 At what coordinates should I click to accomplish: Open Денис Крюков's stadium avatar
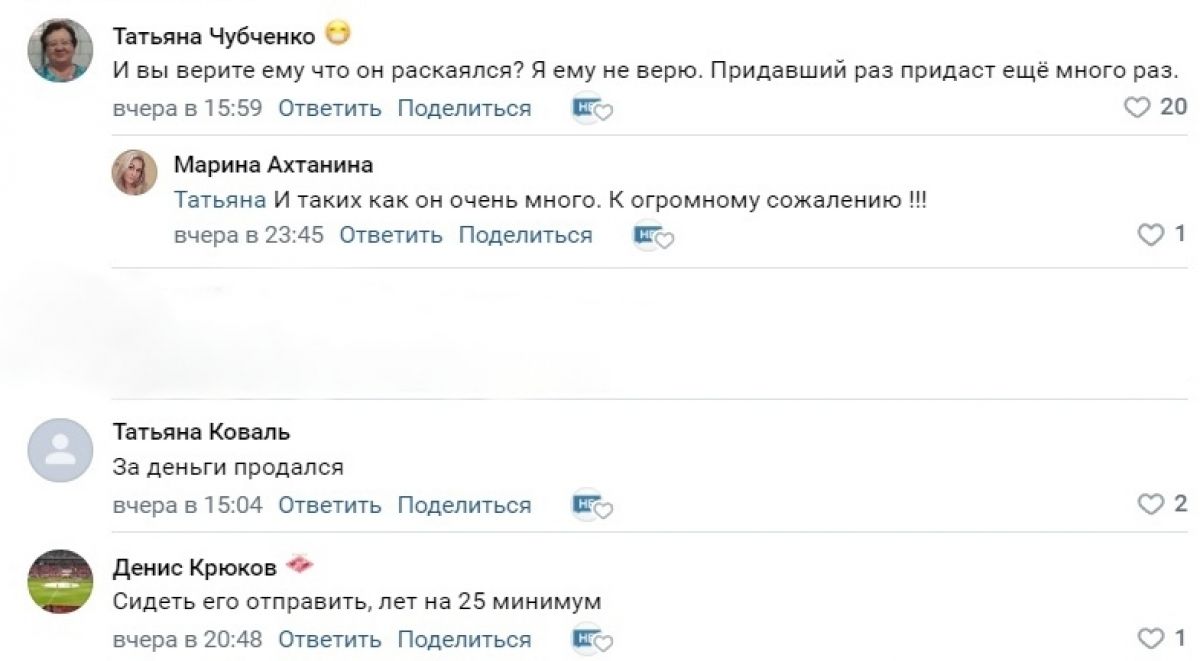60,582
